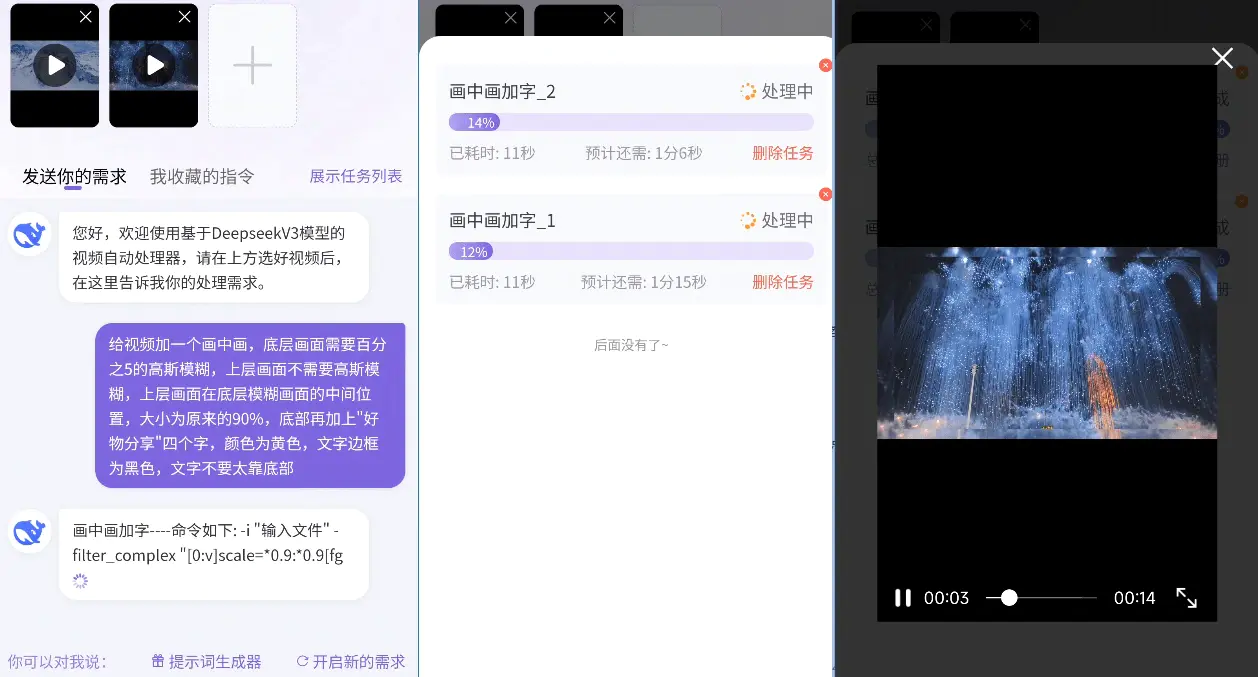1258x677 pixels.
Task: Play the first video thumbnail
Action: coord(54,65)
